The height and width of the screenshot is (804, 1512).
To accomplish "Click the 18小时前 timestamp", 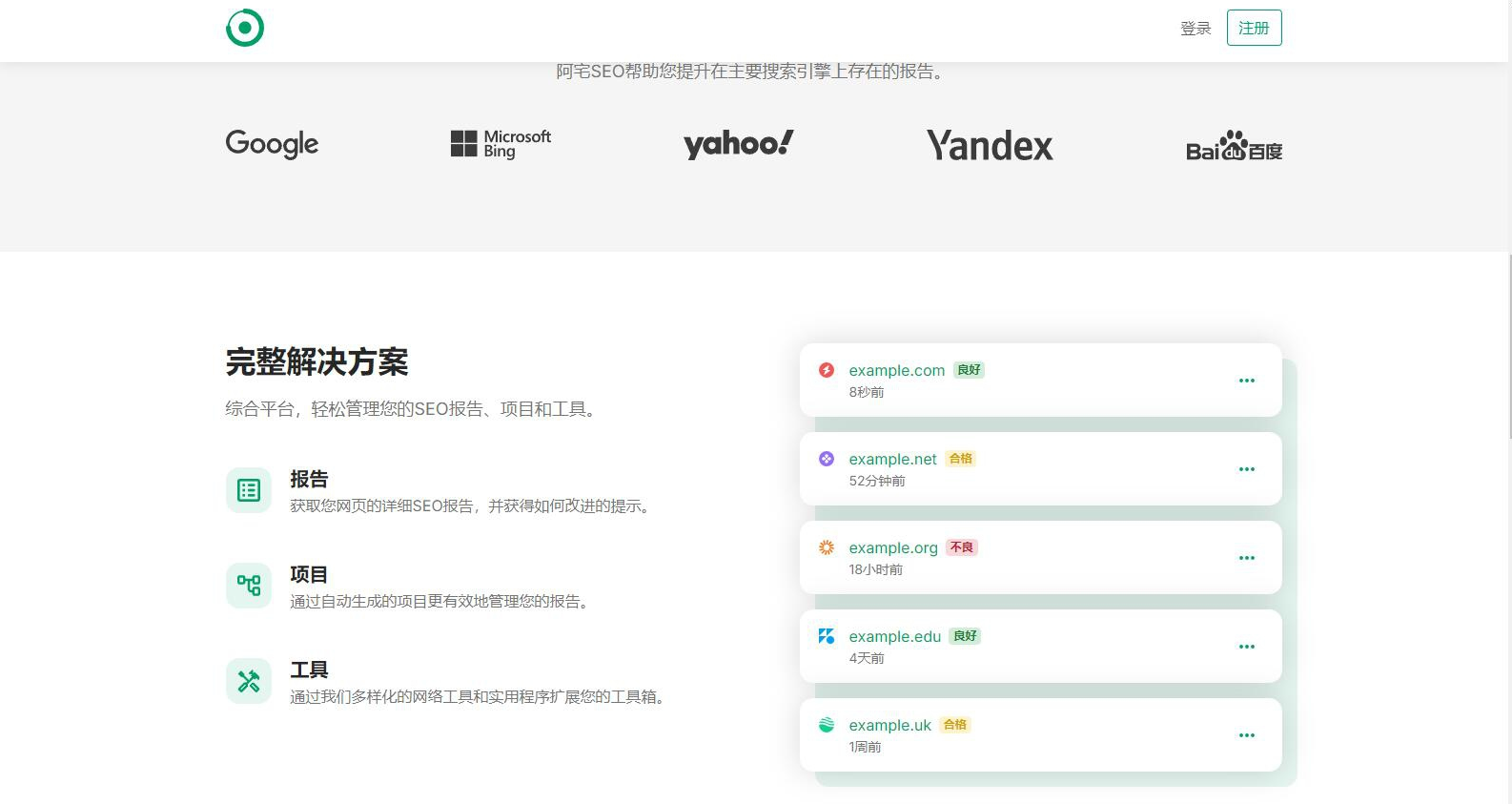I will [876, 569].
